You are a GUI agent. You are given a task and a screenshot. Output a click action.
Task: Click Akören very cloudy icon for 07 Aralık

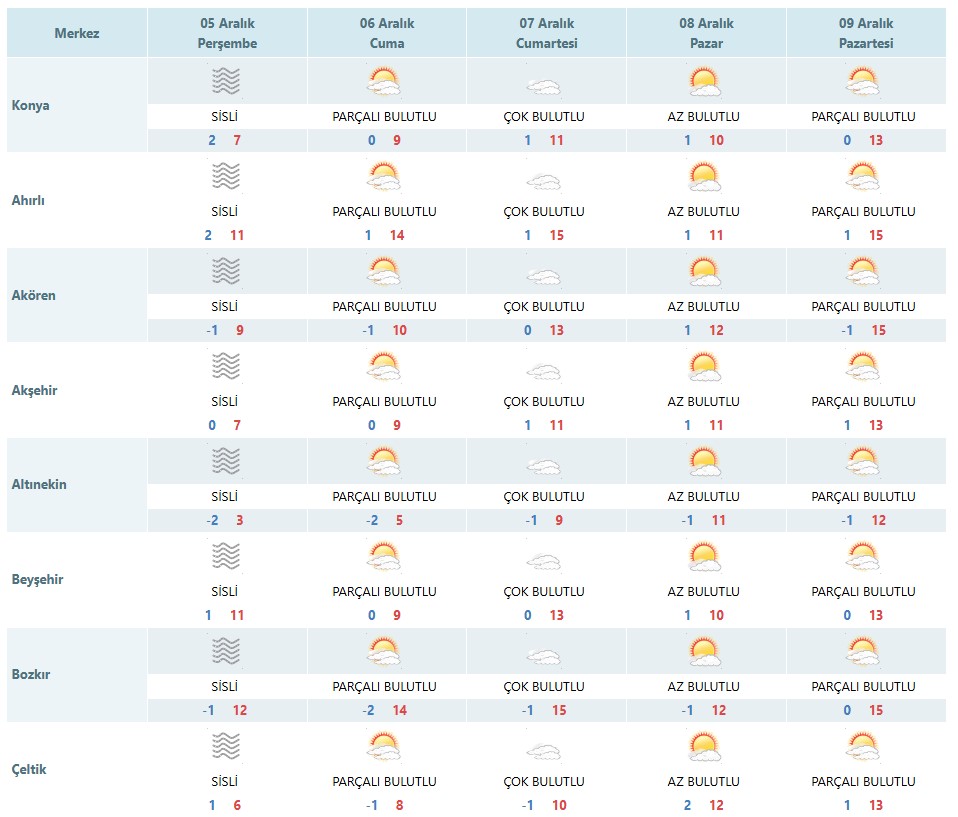click(x=544, y=277)
